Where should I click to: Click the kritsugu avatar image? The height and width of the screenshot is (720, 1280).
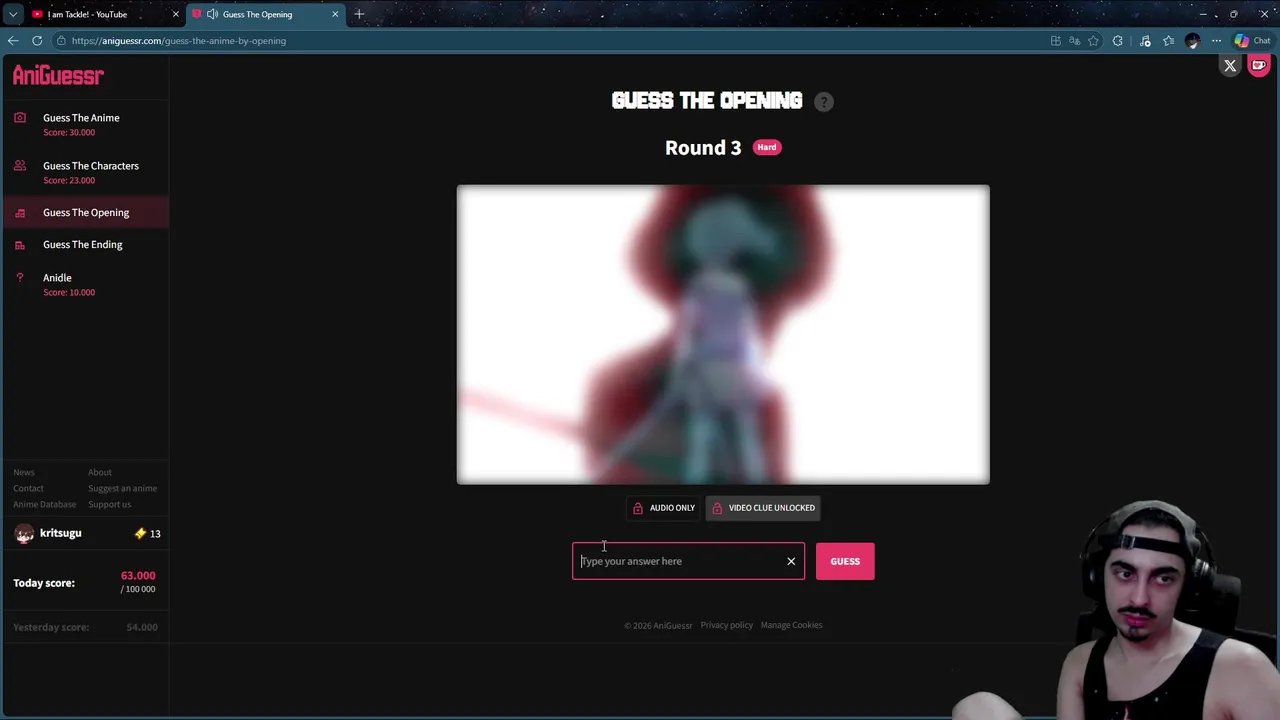point(24,534)
